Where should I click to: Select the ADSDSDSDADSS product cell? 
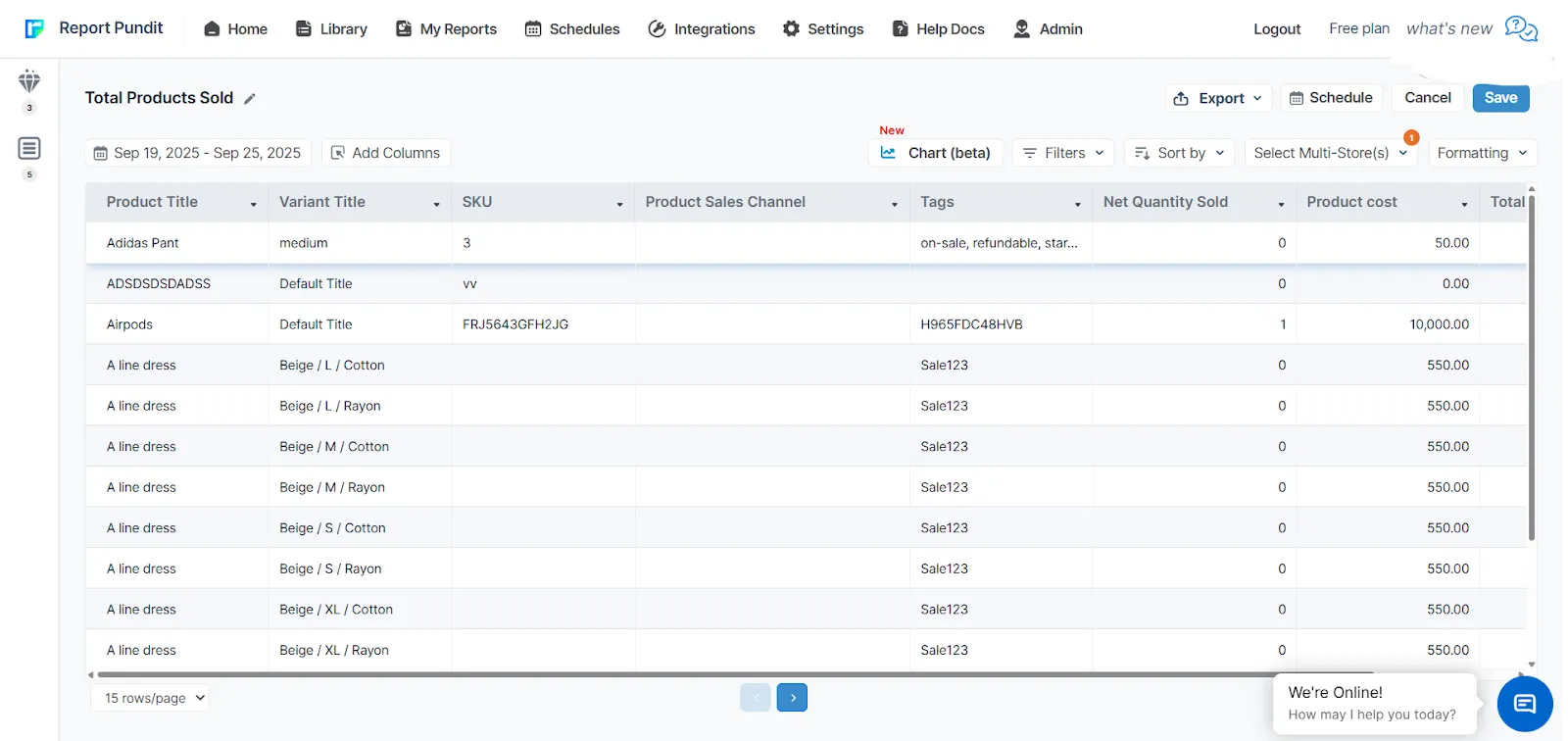click(x=177, y=283)
